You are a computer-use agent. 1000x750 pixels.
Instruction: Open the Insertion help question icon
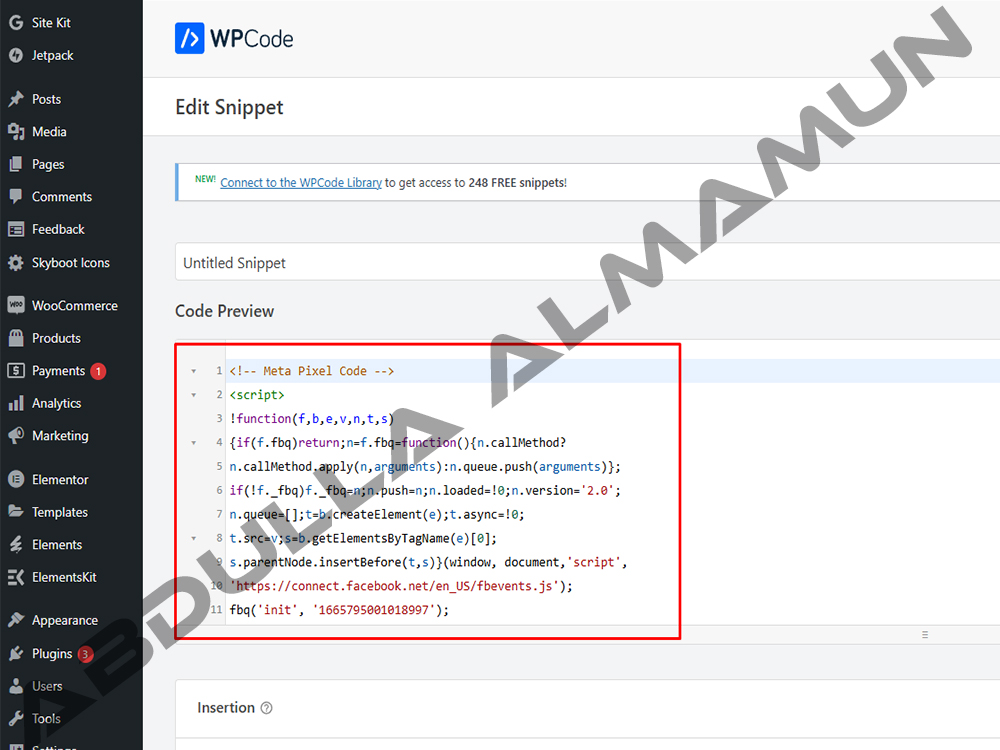[x=266, y=708]
